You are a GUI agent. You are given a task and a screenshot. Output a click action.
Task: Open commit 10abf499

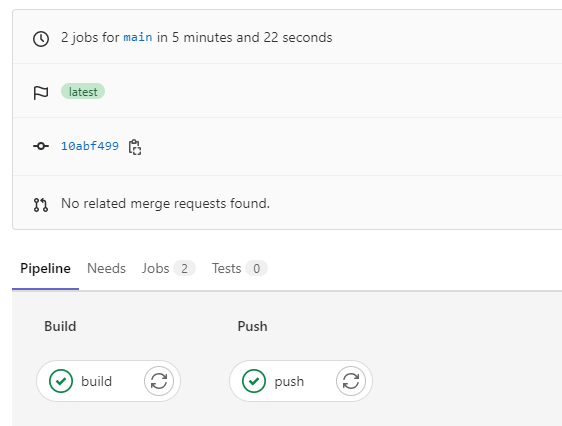[x=90, y=146]
